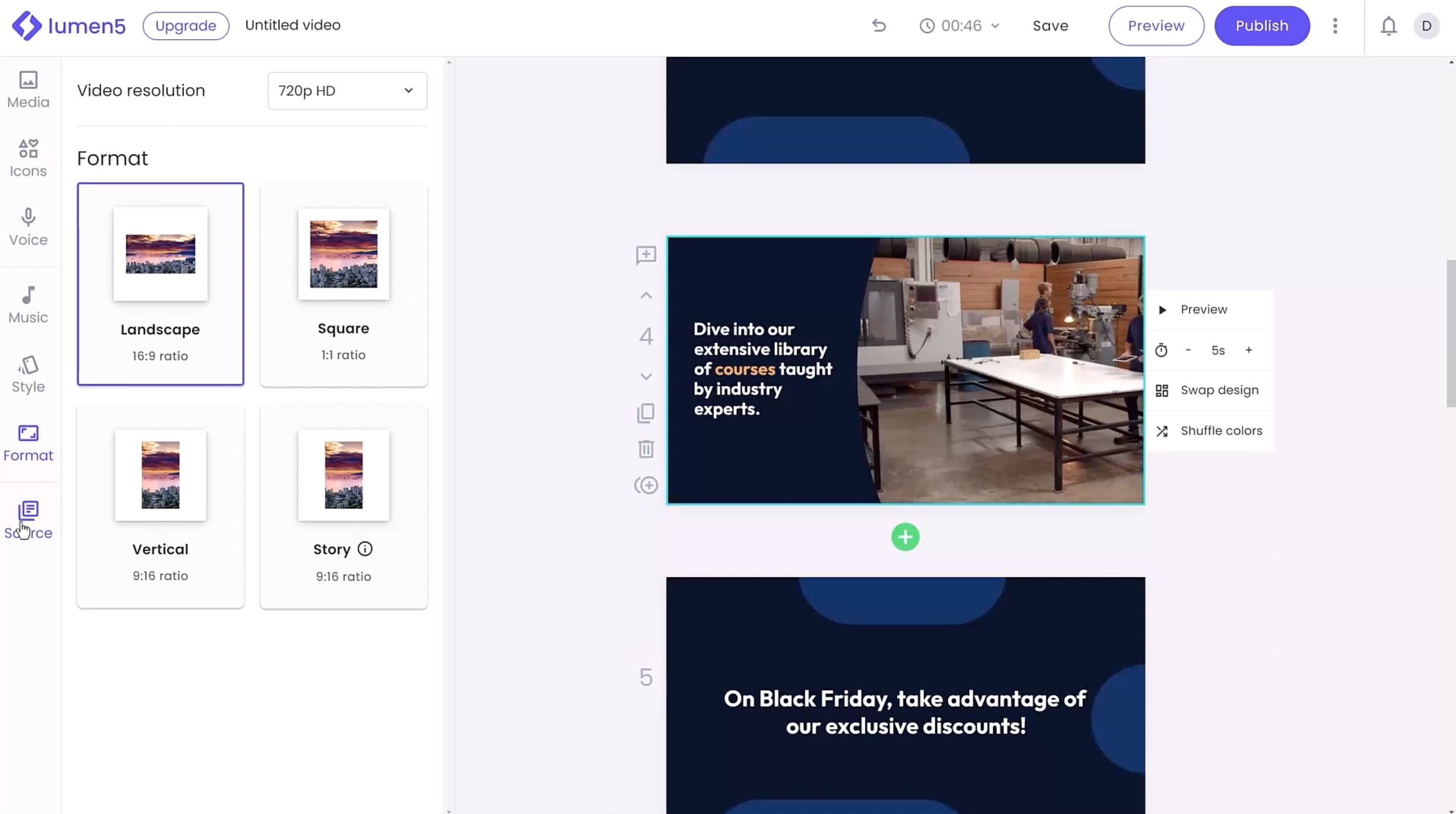Select the Vertical 9:16 format
This screenshot has width=1456, height=814.
click(160, 505)
